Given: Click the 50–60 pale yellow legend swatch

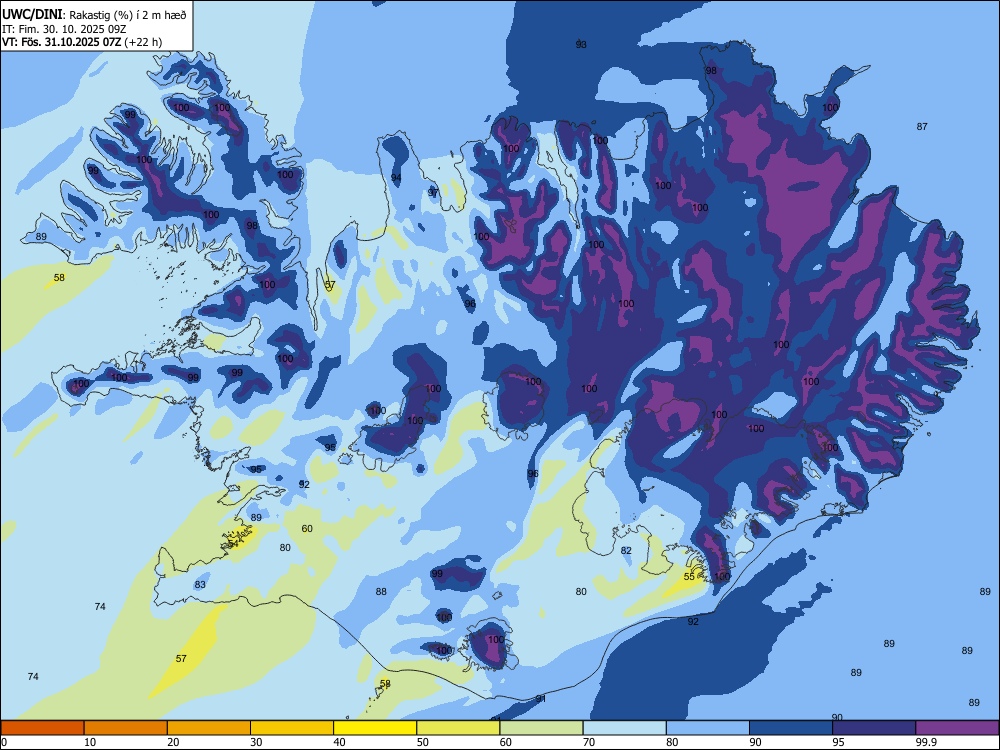Looking at the screenshot, I should [459, 728].
